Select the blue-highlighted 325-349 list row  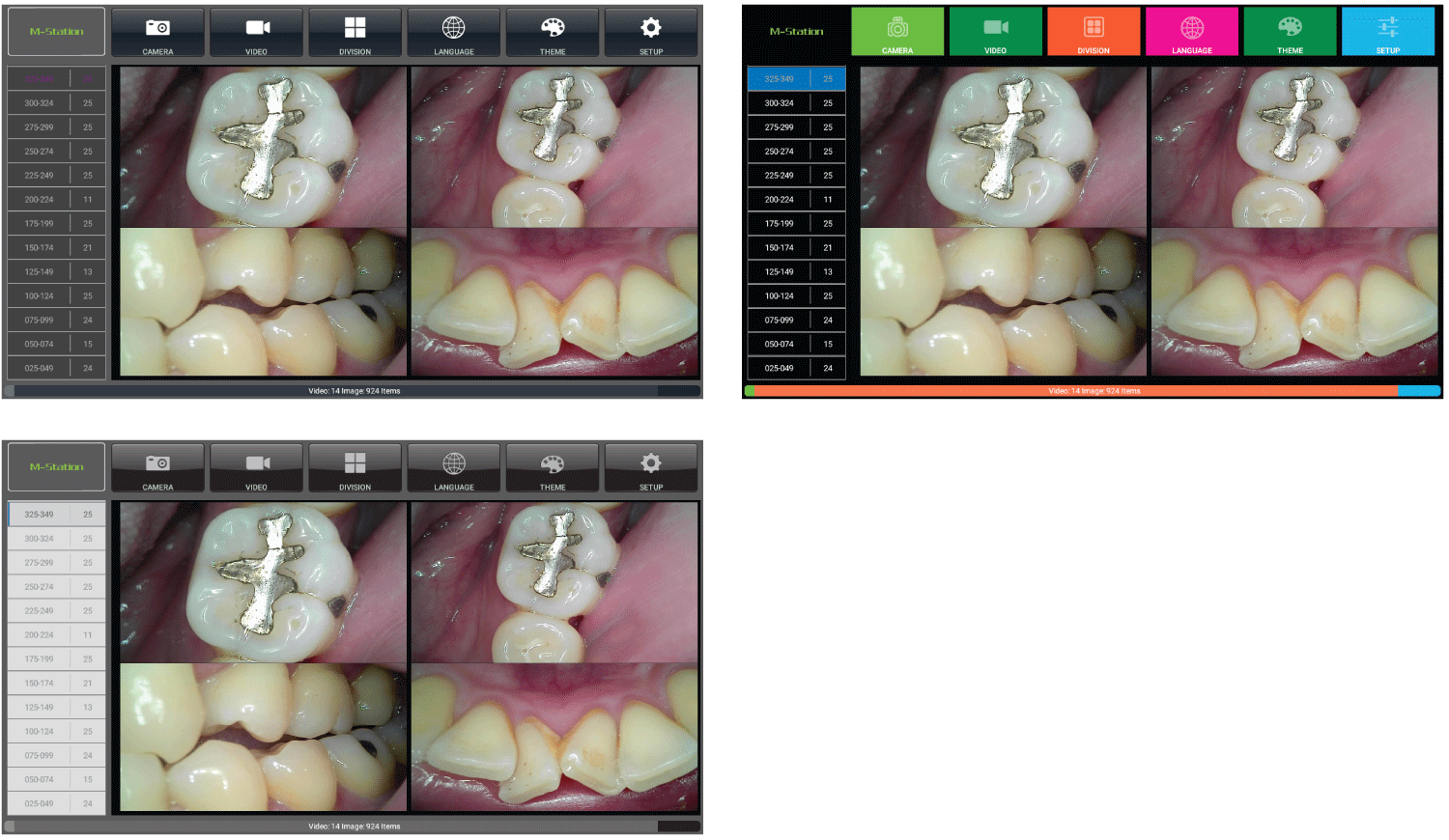(x=796, y=79)
